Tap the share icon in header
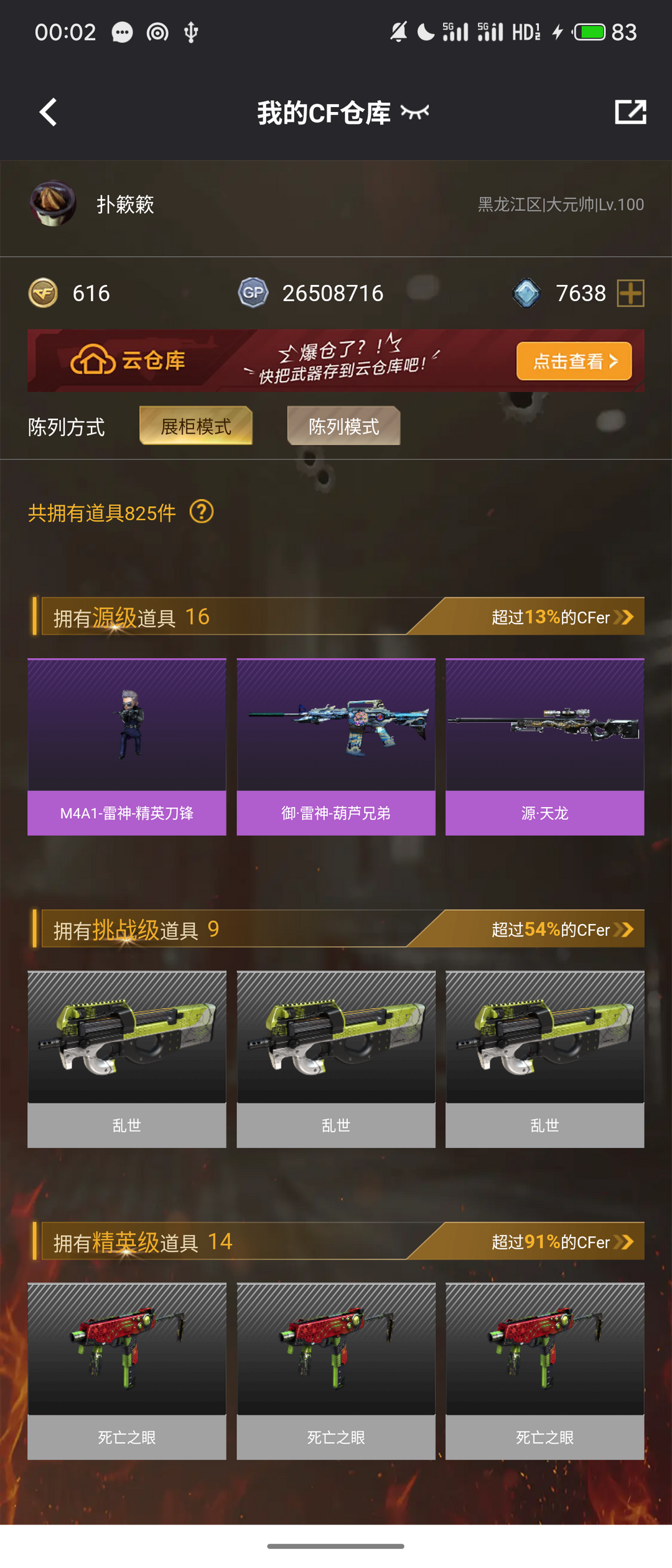This screenshot has width=672, height=1568. (x=630, y=112)
